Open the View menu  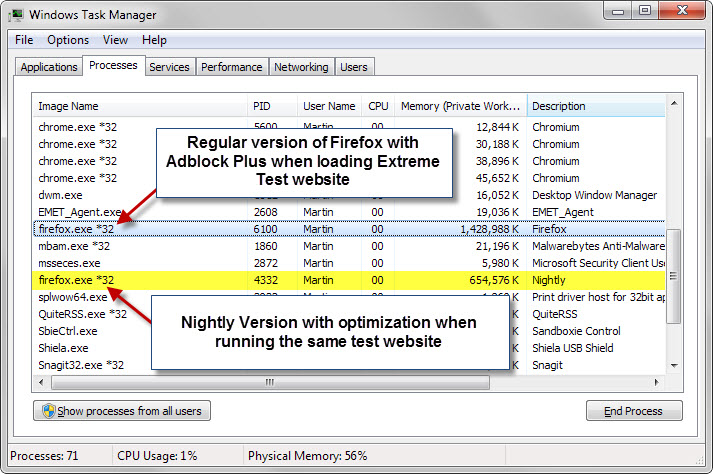click(x=115, y=40)
